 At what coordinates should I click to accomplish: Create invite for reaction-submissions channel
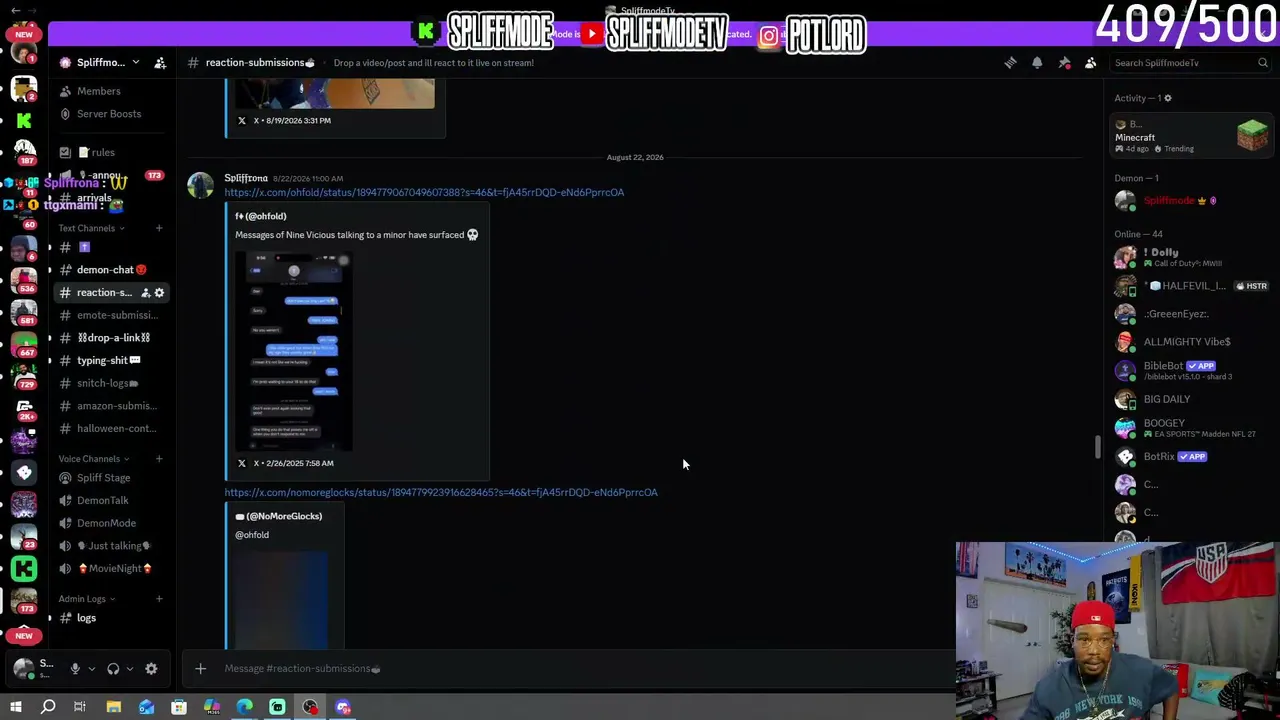coord(145,293)
